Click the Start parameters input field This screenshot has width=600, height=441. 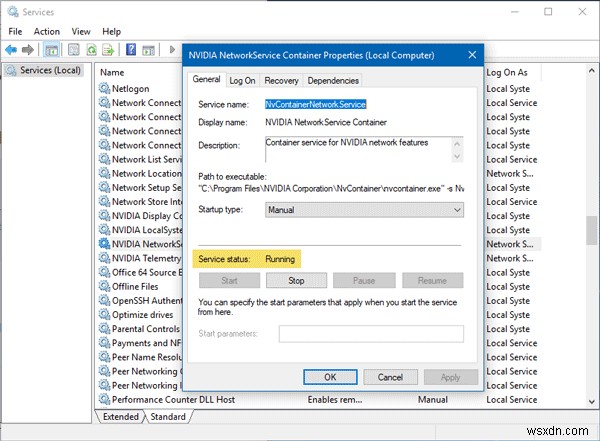371,334
